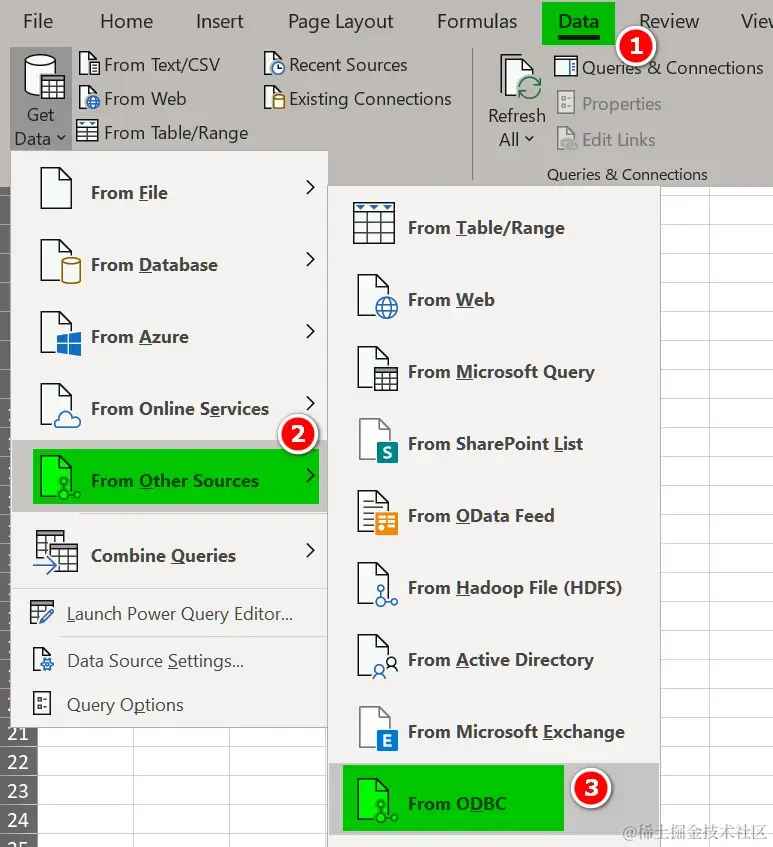Select row header 23
This screenshot has height=847, width=773.
[18, 791]
